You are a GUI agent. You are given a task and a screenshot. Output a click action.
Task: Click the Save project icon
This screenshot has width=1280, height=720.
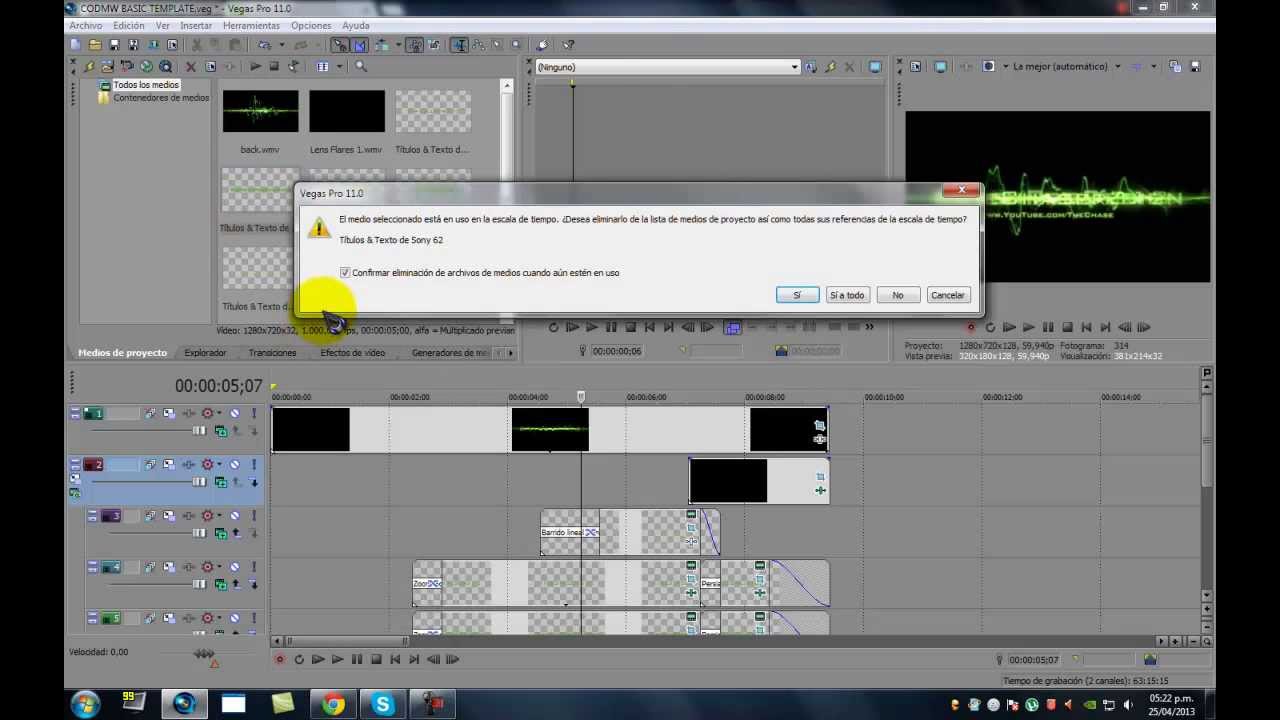[x=114, y=45]
